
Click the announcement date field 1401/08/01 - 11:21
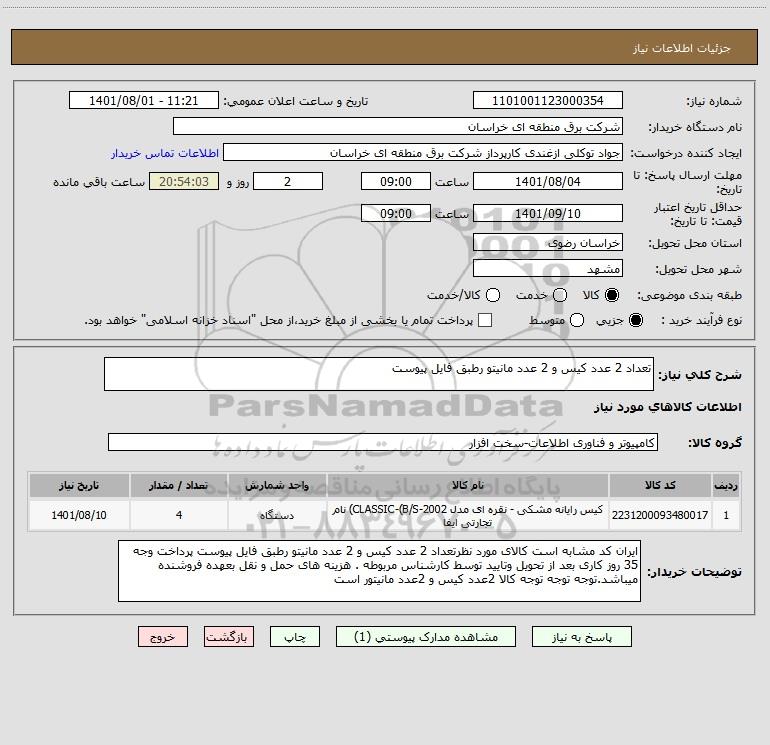point(144,100)
